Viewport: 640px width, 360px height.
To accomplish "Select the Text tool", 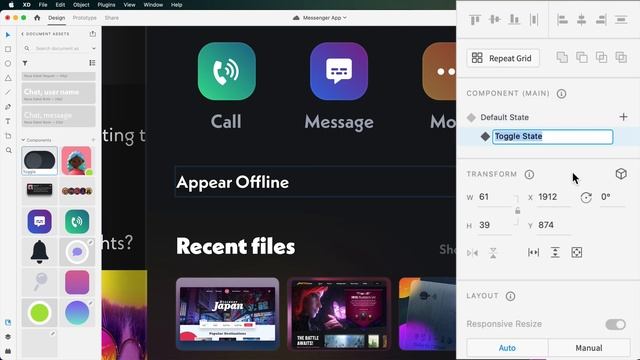I will pyautogui.click(x=8, y=121).
